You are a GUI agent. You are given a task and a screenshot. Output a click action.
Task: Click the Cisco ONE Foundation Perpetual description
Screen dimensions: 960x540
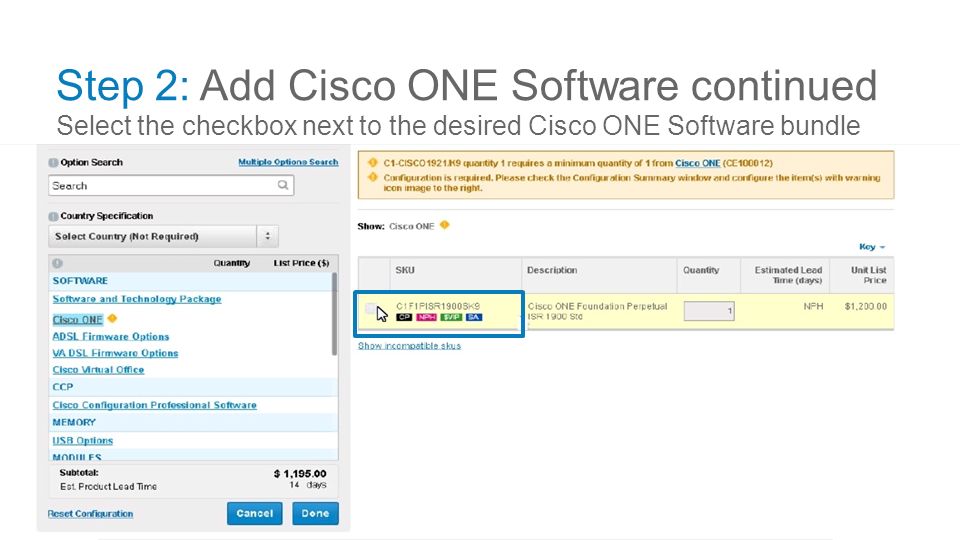[x=598, y=311]
